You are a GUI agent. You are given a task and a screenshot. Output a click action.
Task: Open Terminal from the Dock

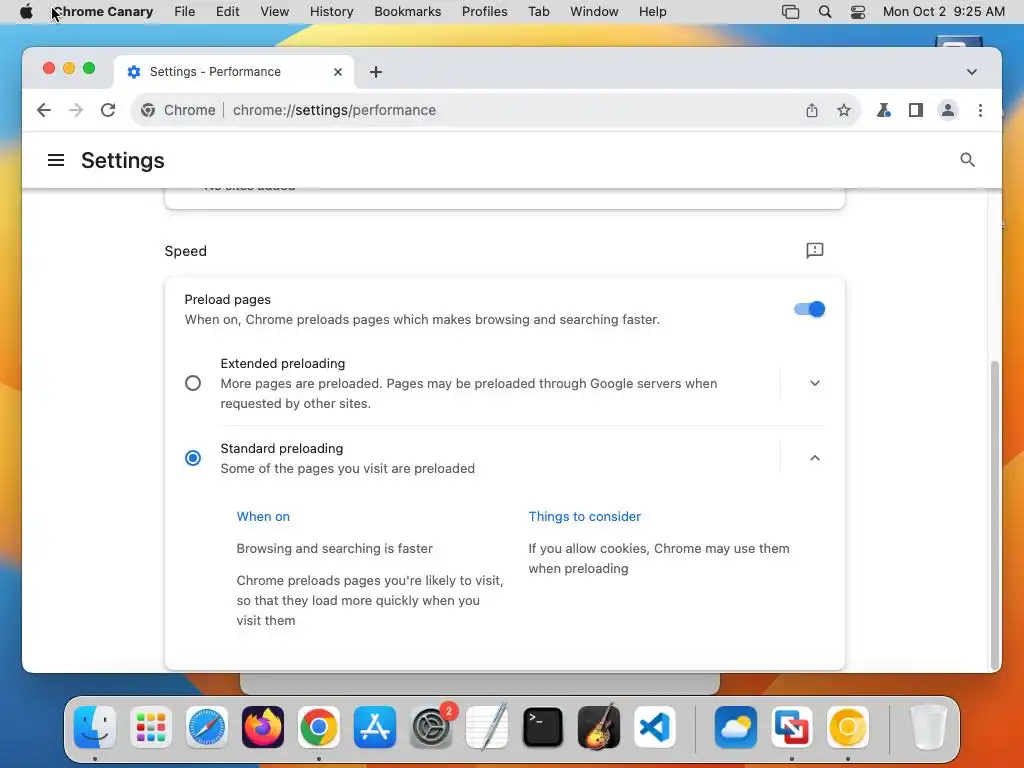click(x=543, y=727)
